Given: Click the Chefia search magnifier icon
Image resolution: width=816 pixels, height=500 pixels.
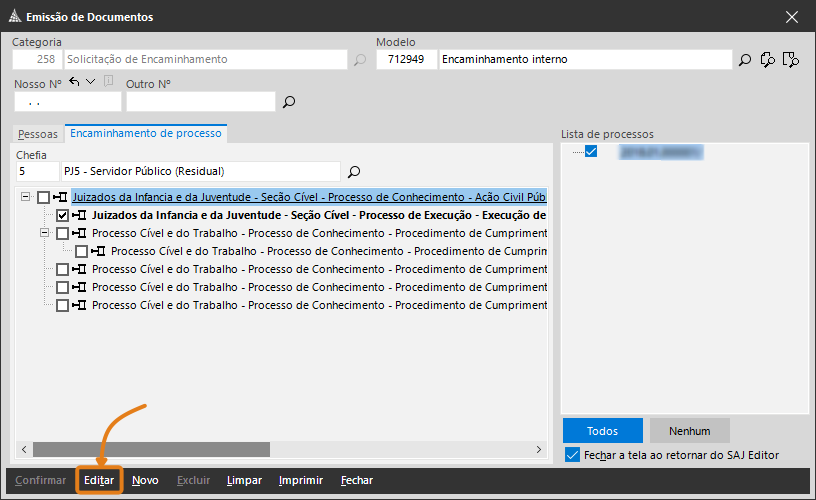Looking at the screenshot, I should coord(353,171).
